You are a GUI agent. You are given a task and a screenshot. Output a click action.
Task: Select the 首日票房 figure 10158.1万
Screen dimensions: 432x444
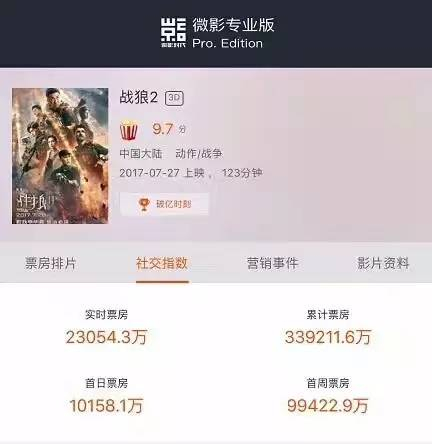pos(106,406)
